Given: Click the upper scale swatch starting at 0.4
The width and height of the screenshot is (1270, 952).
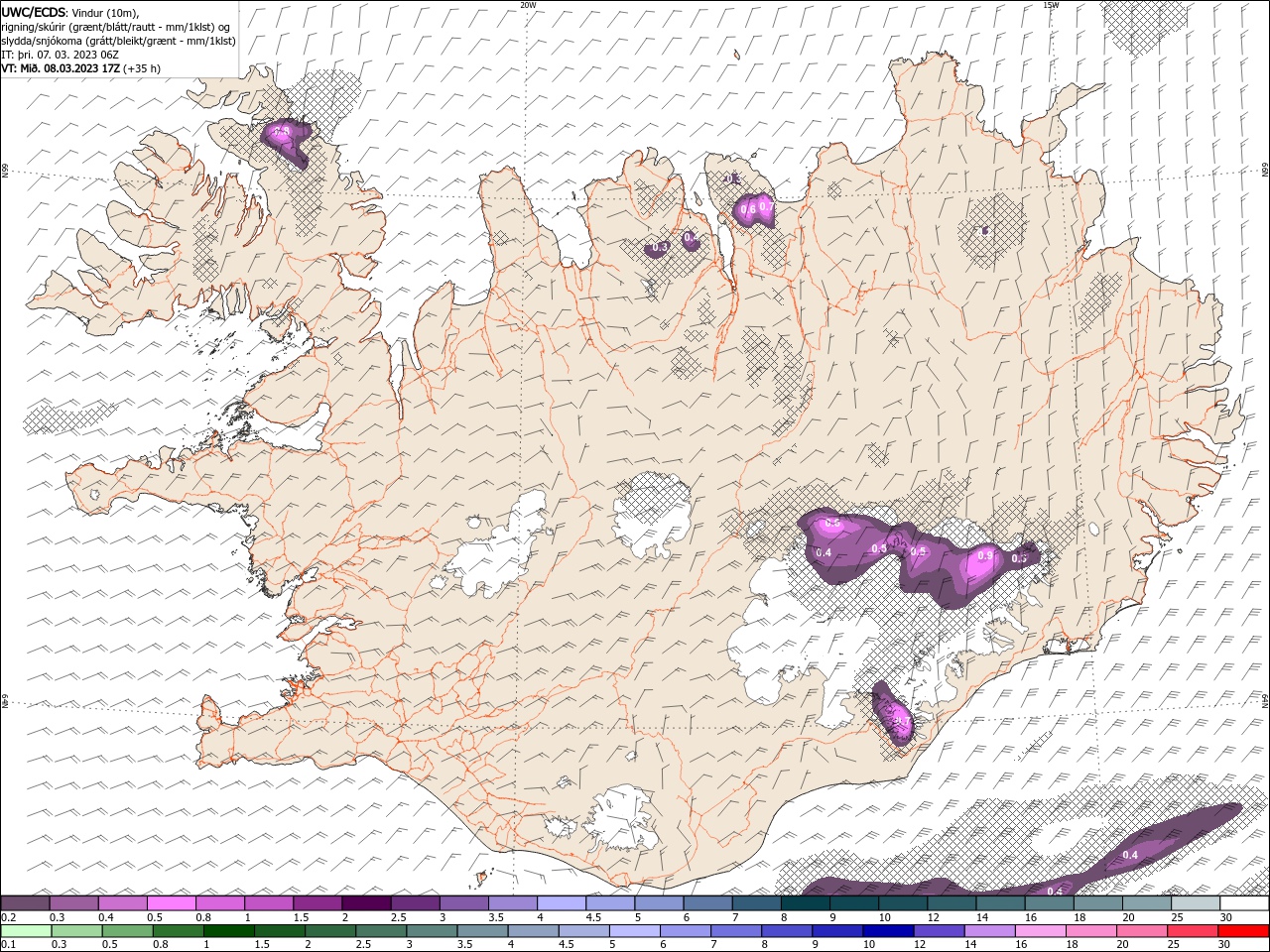Looking at the screenshot, I should (122, 903).
